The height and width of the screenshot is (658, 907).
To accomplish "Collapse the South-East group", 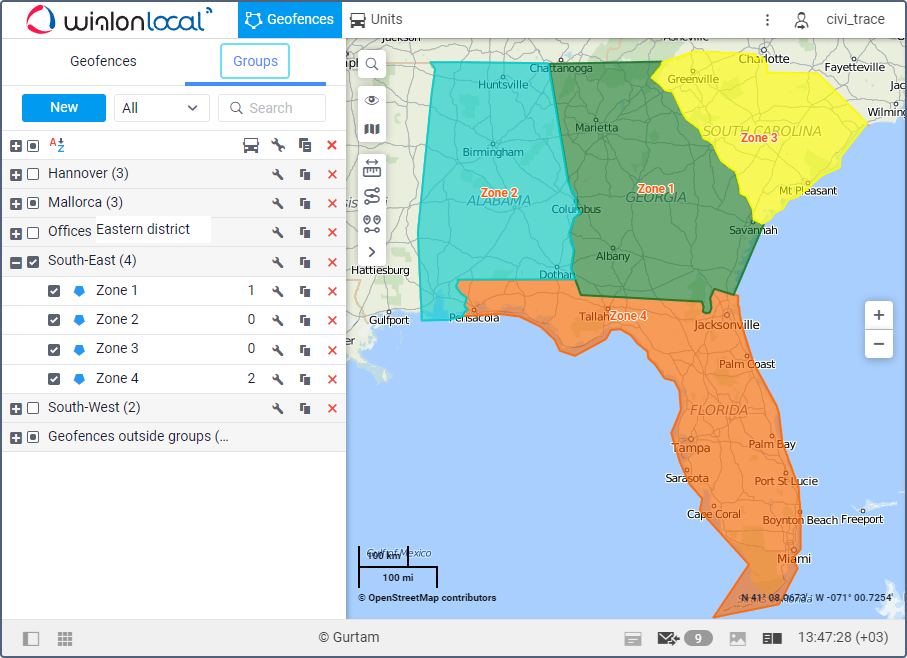I will 16,262.
